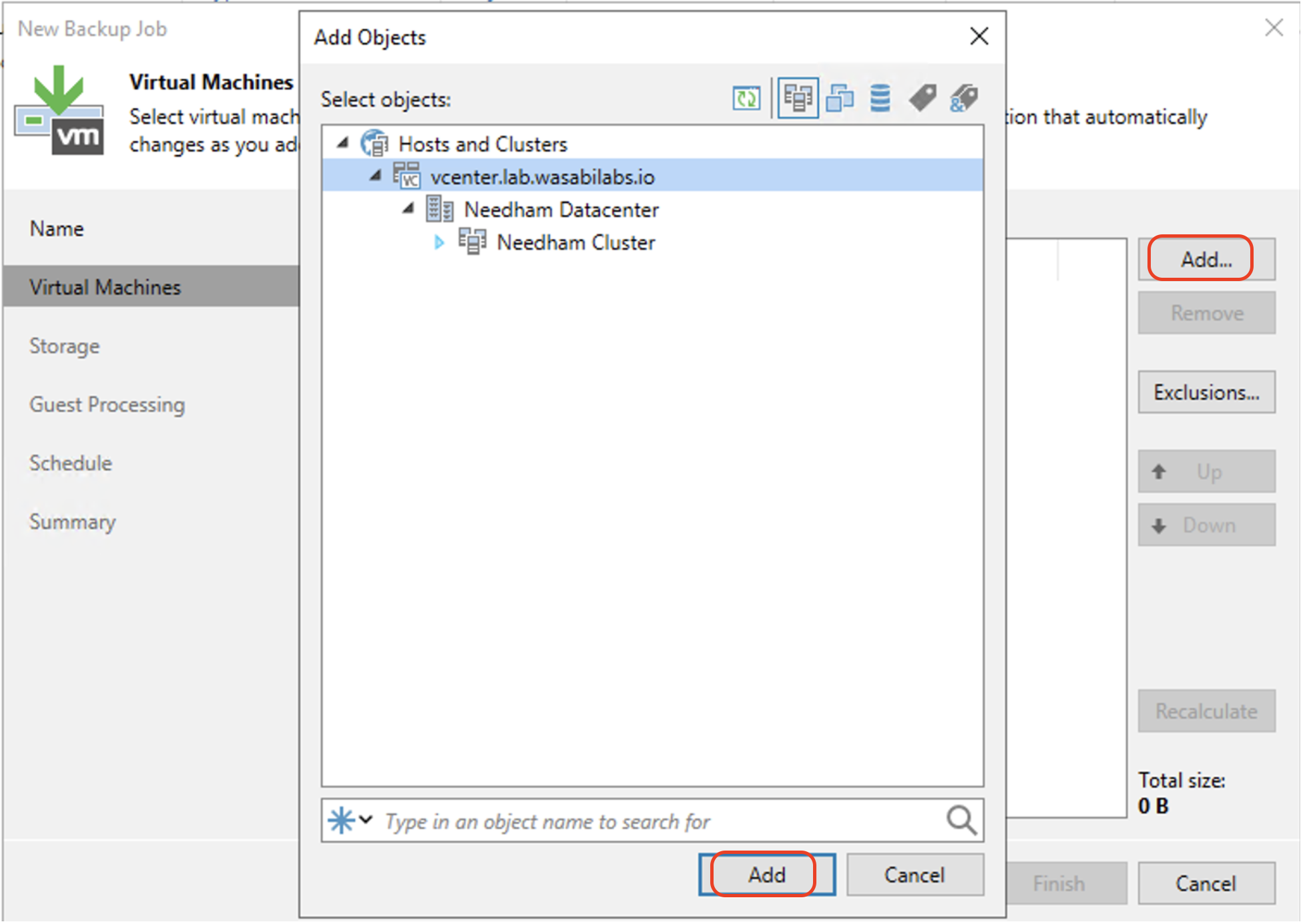Click the Hosts and Clusters globe icon

click(374, 143)
